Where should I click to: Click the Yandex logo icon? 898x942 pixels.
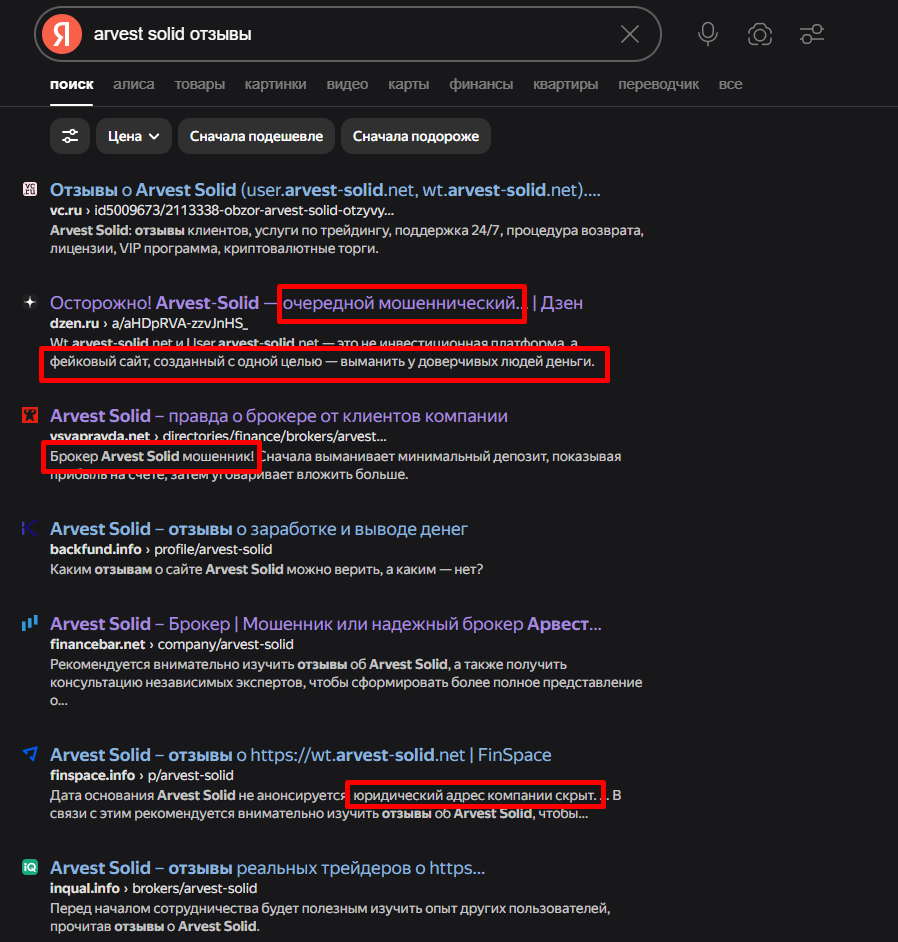point(62,34)
